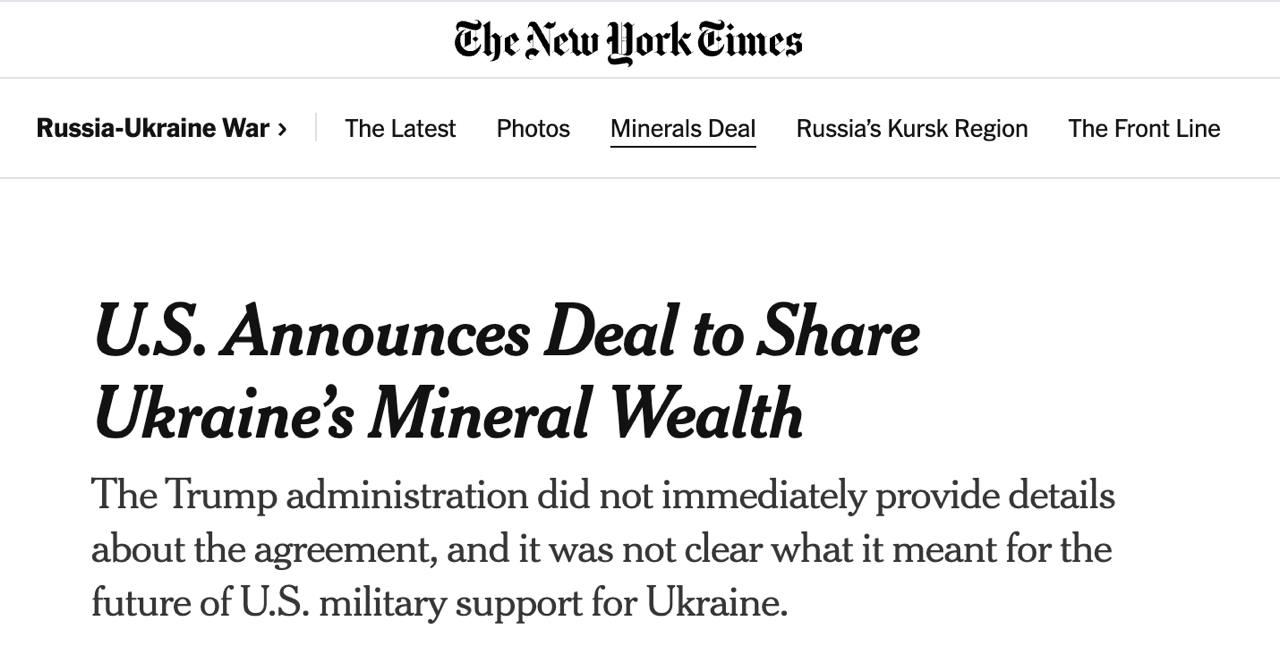Select the Minerals Deal tab
This screenshot has width=1280, height=655.
pos(683,129)
